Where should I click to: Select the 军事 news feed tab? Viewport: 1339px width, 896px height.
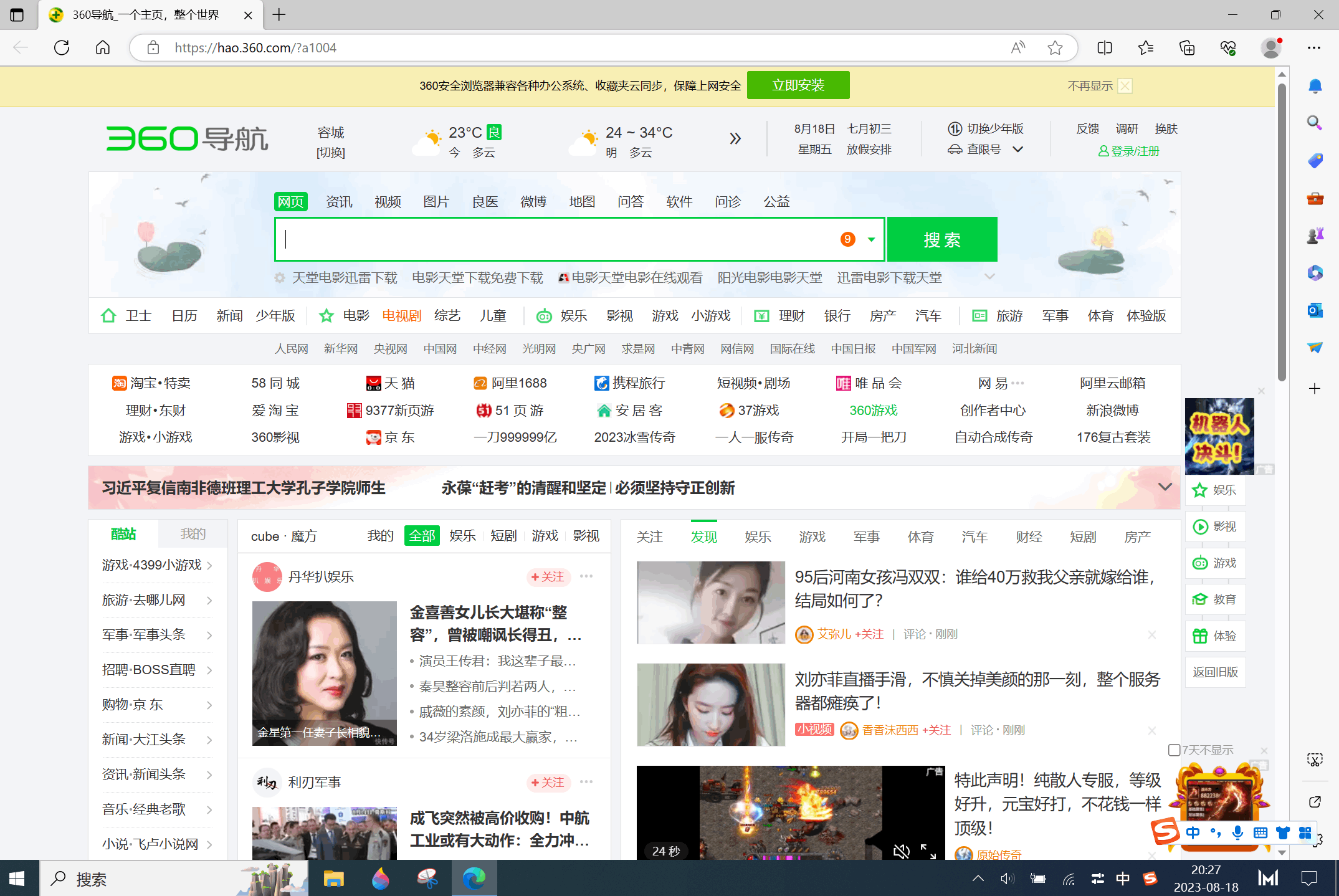coord(866,536)
